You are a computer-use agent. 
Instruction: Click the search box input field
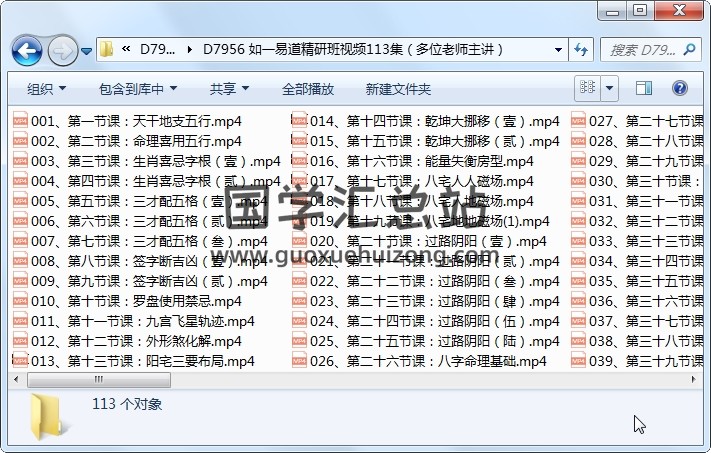point(645,49)
